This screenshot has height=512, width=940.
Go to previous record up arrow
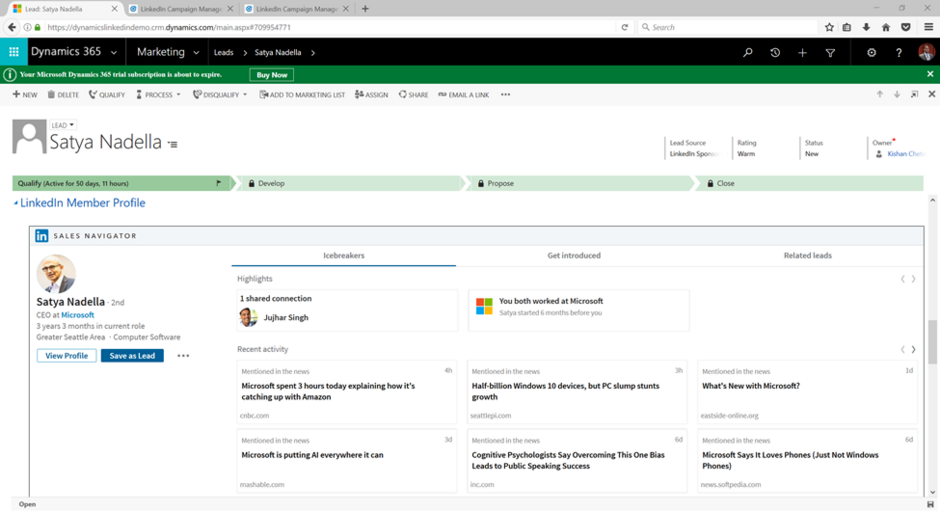tap(879, 94)
